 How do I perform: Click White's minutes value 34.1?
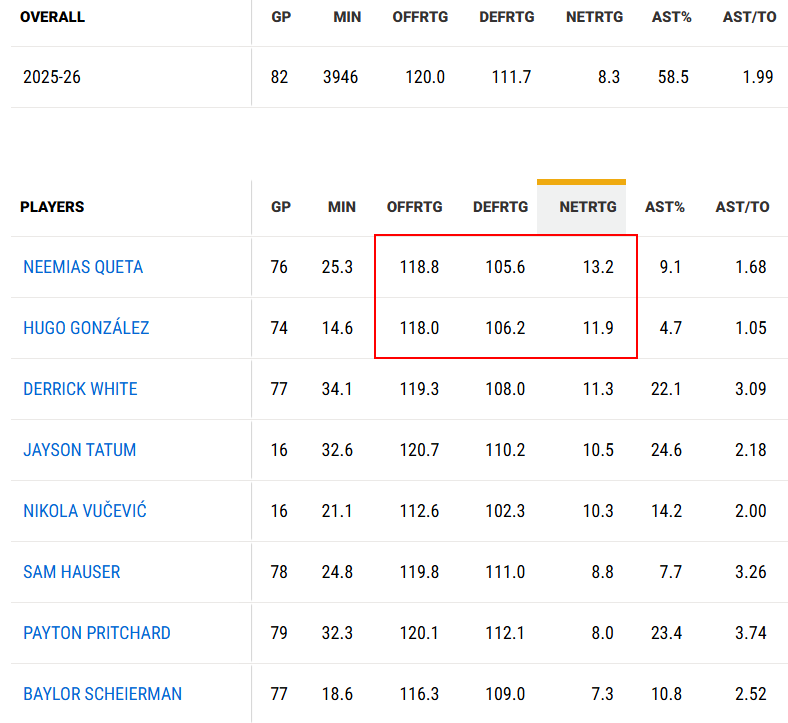point(337,389)
